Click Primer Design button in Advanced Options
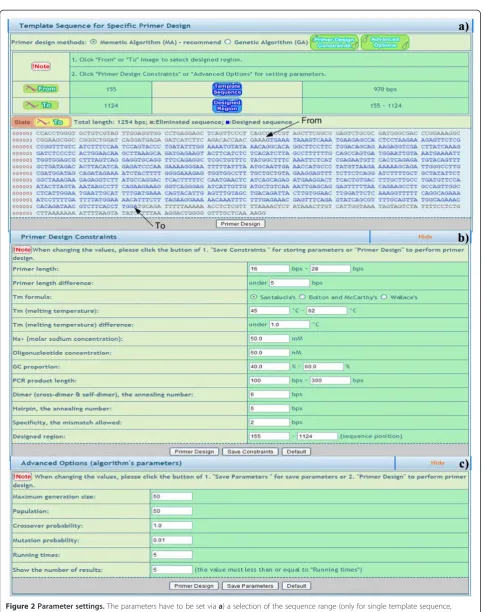This screenshot has width=483, height=612. coord(194,586)
